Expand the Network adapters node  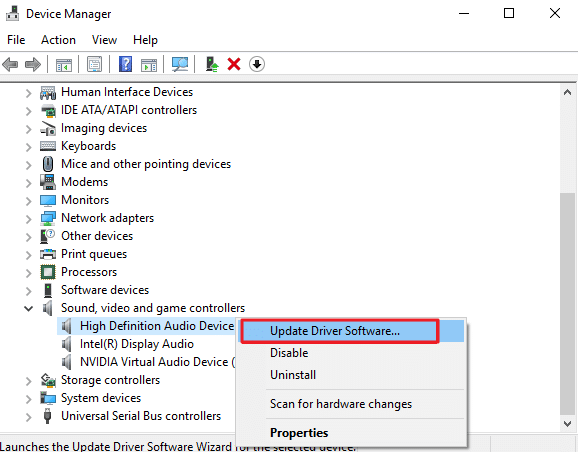[x=28, y=219]
